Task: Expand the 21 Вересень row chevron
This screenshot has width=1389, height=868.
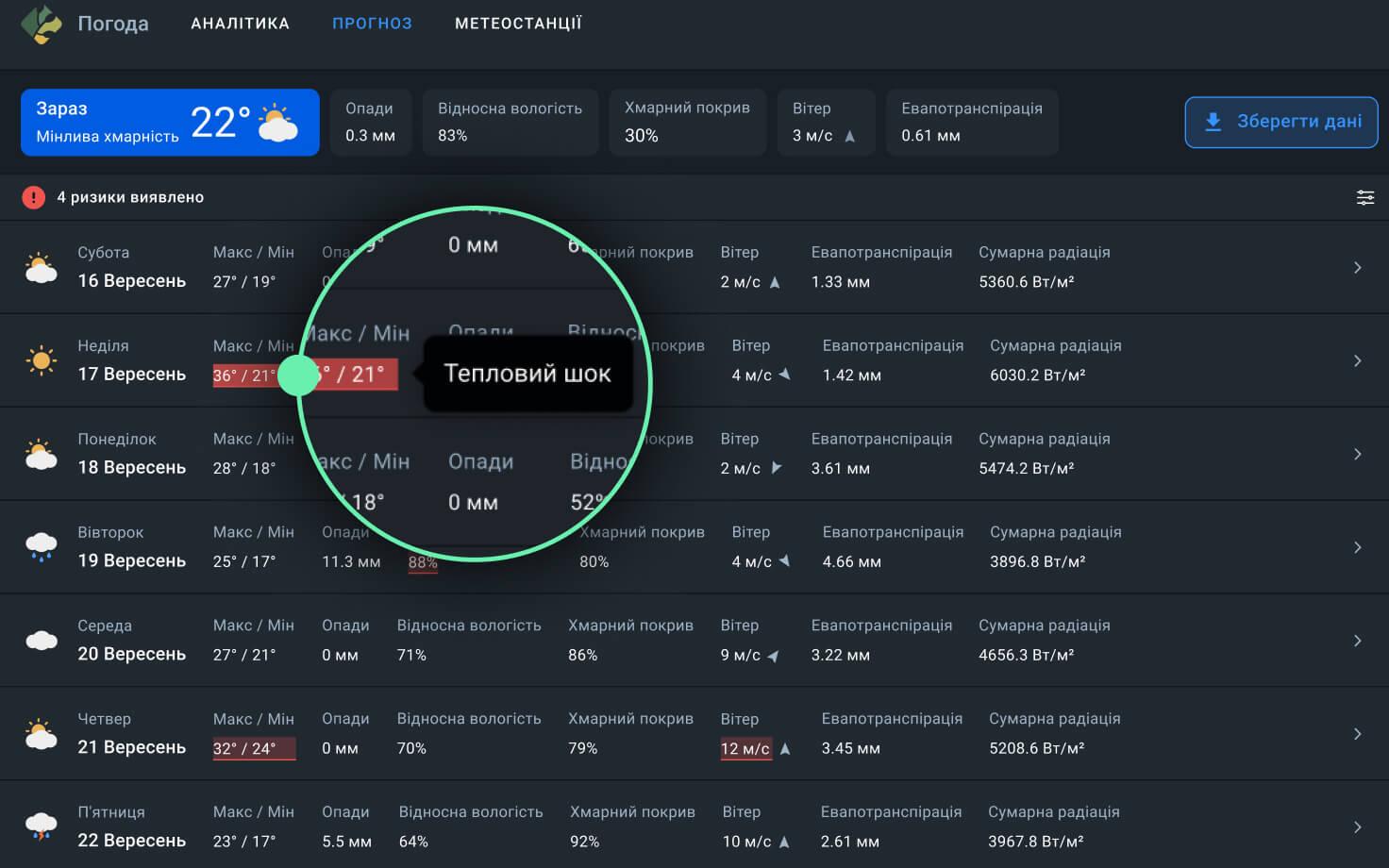Action: [x=1357, y=734]
